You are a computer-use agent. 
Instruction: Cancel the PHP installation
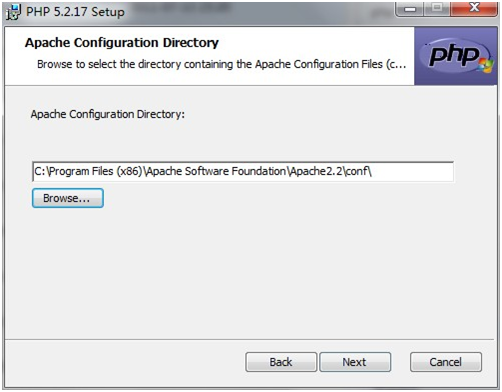tap(446, 362)
